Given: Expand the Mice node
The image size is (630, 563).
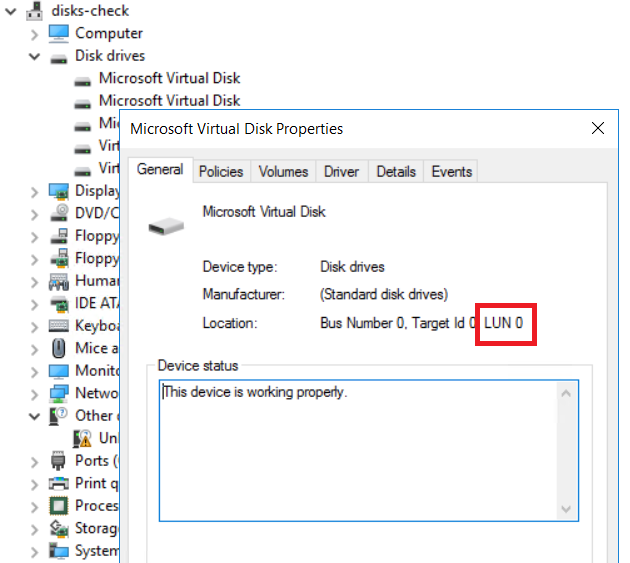Looking at the screenshot, I should click(x=35, y=349).
